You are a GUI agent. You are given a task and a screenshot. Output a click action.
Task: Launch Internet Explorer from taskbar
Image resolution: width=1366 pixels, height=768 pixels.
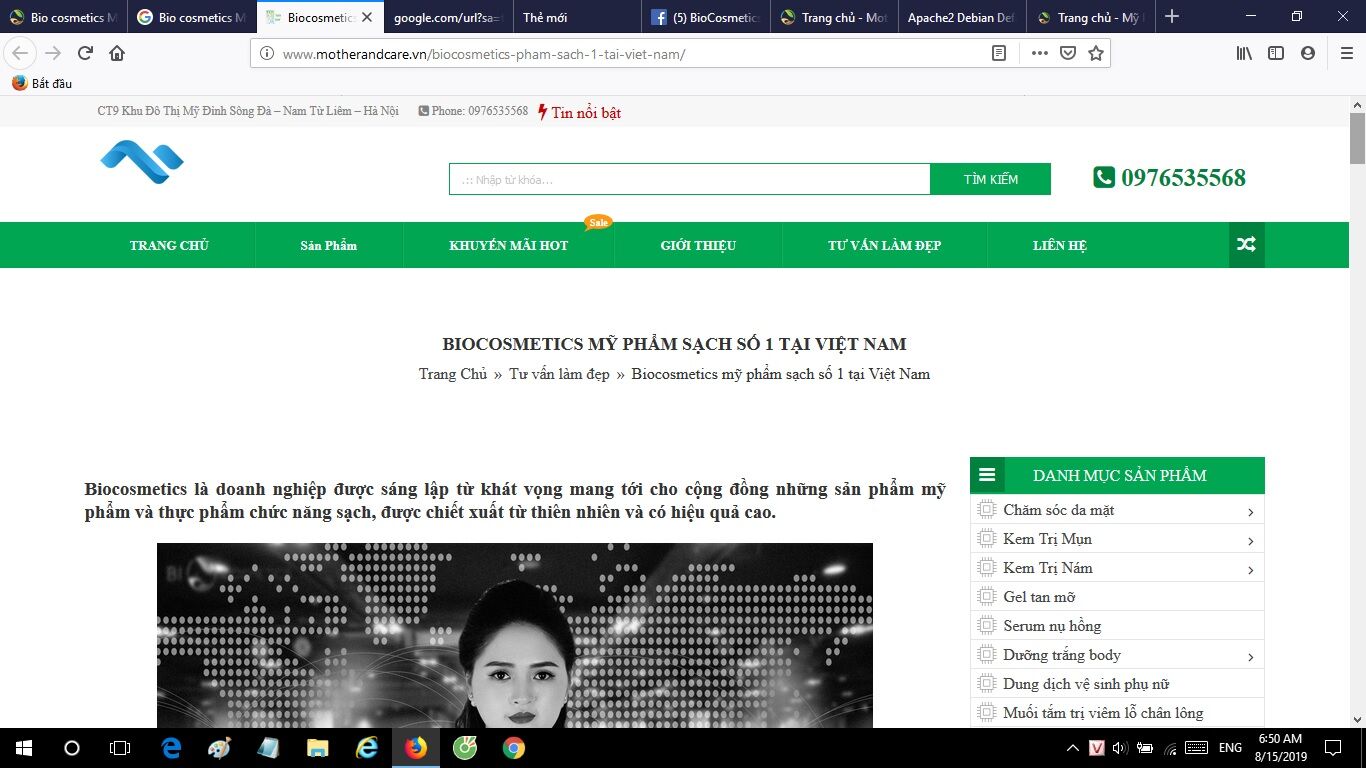(x=366, y=748)
